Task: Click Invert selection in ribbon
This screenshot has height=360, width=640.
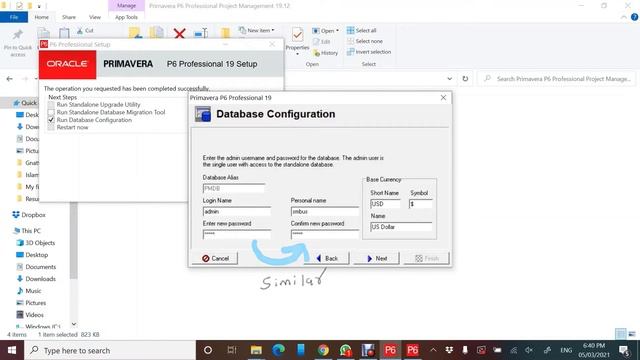Action: coord(369,52)
